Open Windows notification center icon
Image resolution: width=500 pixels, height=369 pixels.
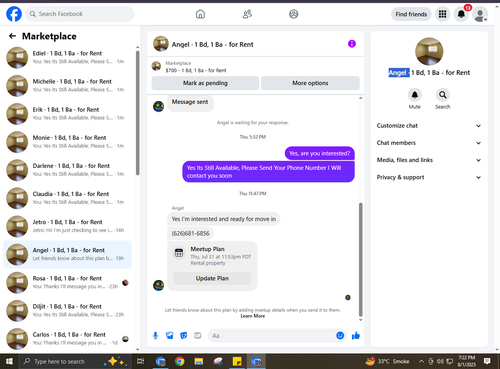coord(487,361)
